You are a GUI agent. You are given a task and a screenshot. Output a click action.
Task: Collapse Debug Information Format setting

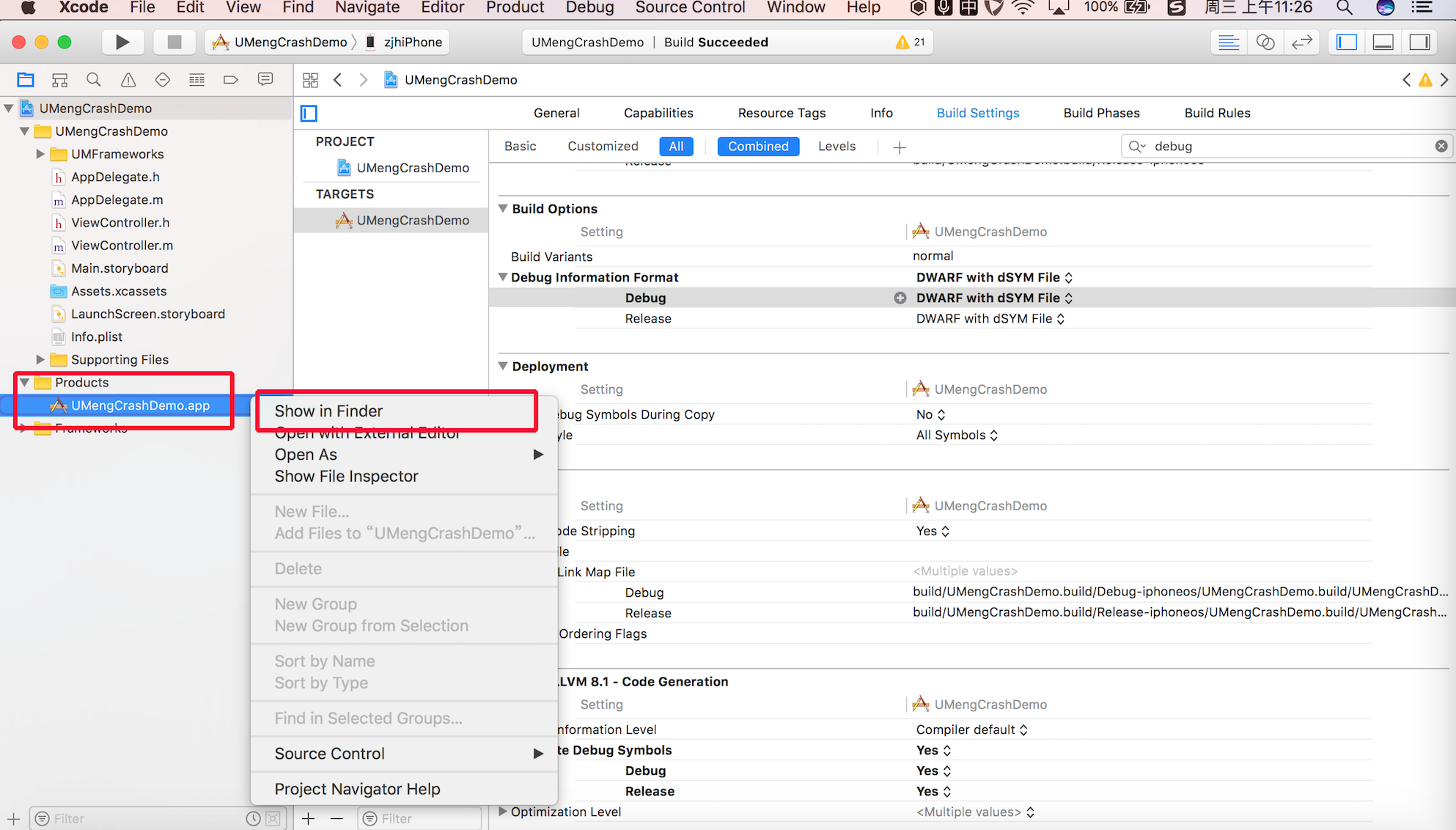click(x=503, y=277)
